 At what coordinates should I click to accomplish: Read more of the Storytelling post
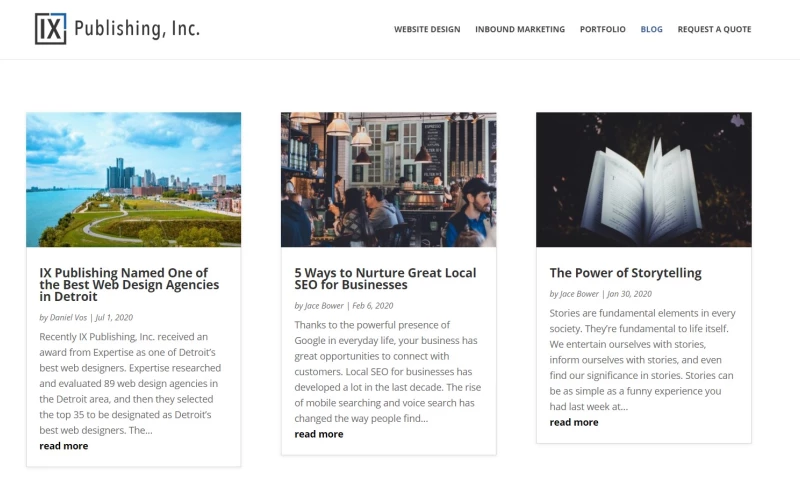point(574,422)
